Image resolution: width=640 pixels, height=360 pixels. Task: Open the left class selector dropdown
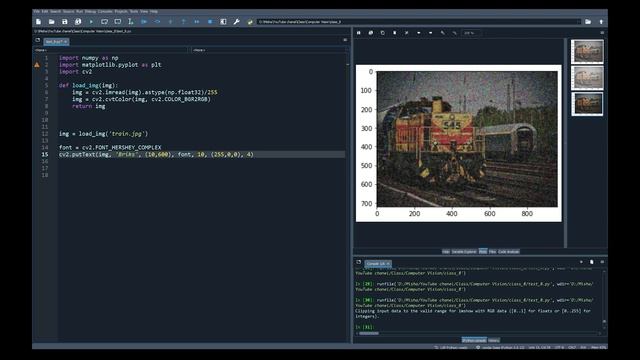pyautogui.click(x=111, y=50)
